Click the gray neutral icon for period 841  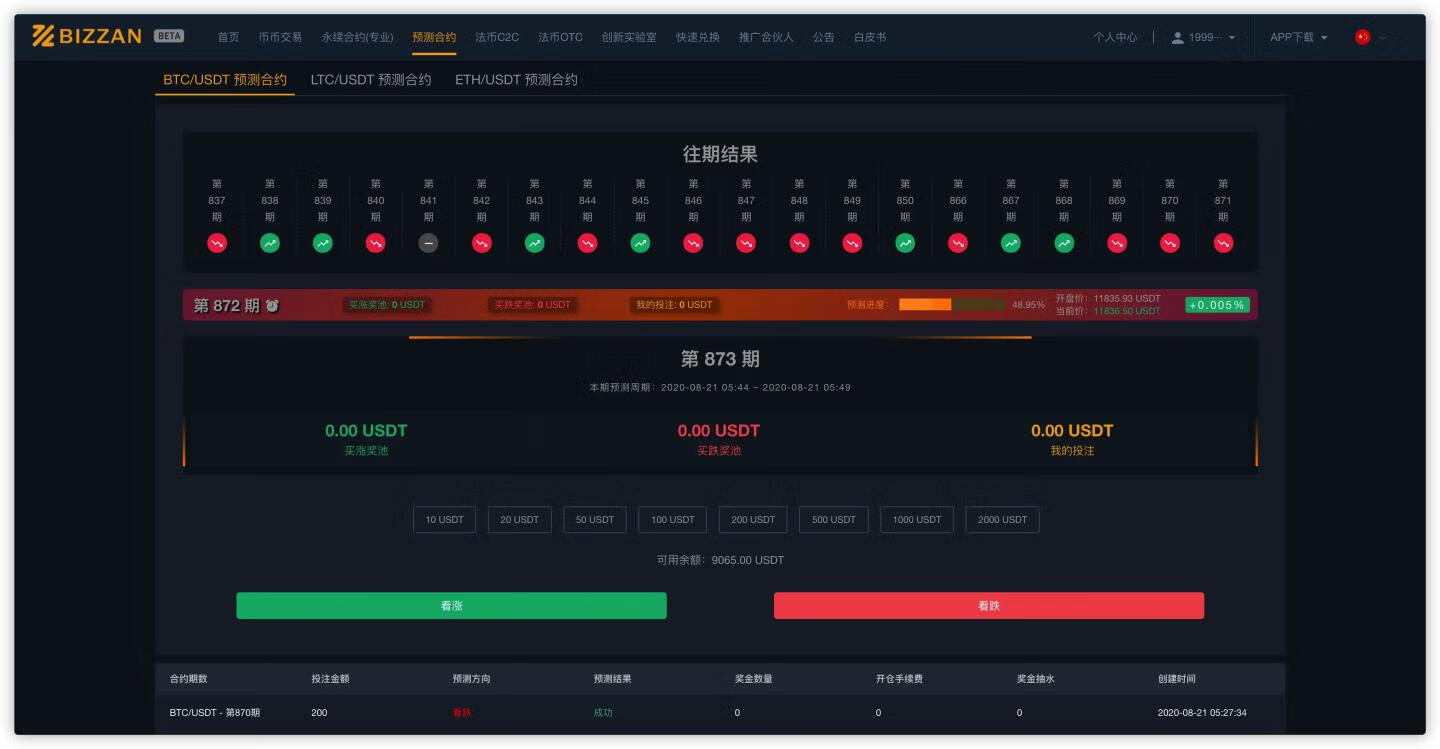428,243
